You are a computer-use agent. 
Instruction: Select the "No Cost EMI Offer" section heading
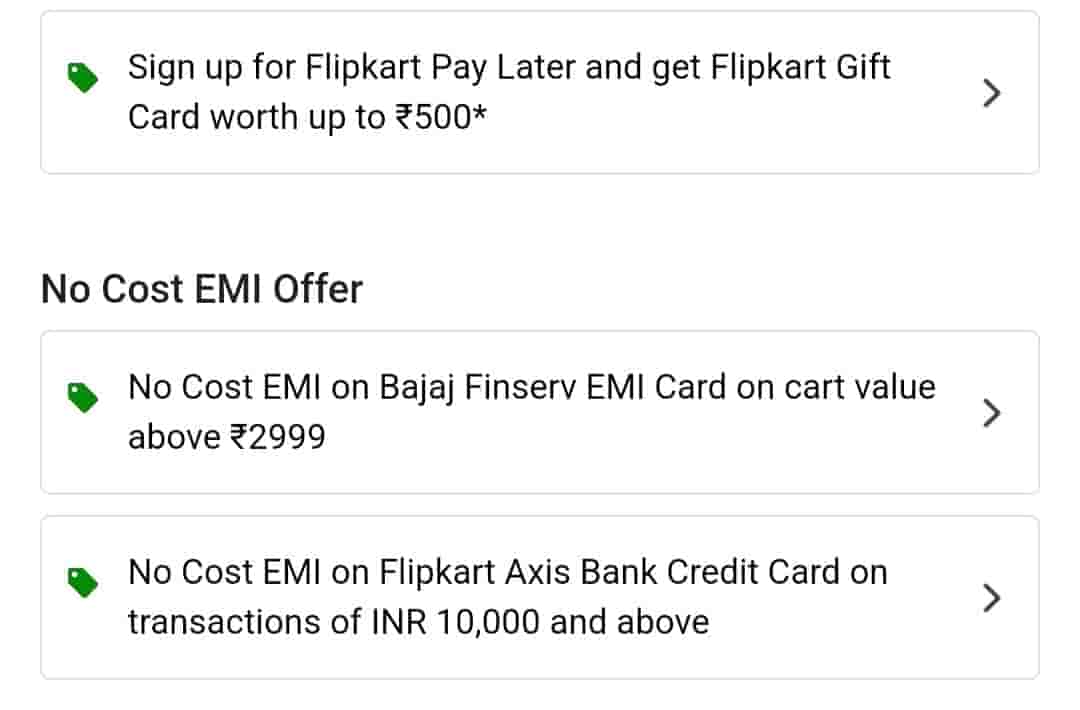pos(202,290)
